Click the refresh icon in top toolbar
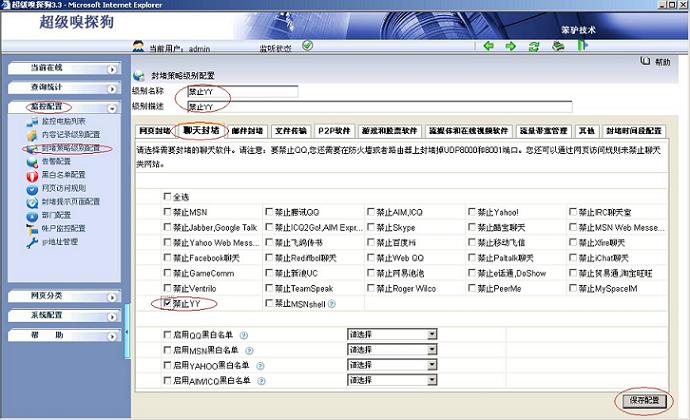Viewport: 690px width, 420px height. (534, 46)
